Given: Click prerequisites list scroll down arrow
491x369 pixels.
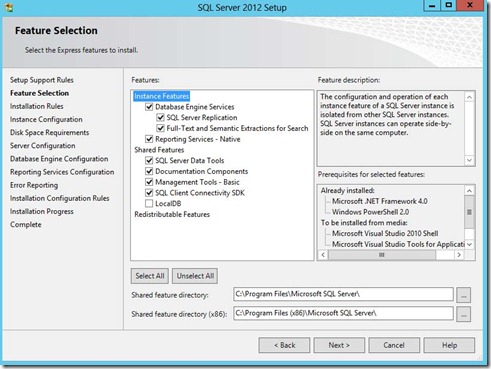Looking at the screenshot, I should [x=469, y=244].
